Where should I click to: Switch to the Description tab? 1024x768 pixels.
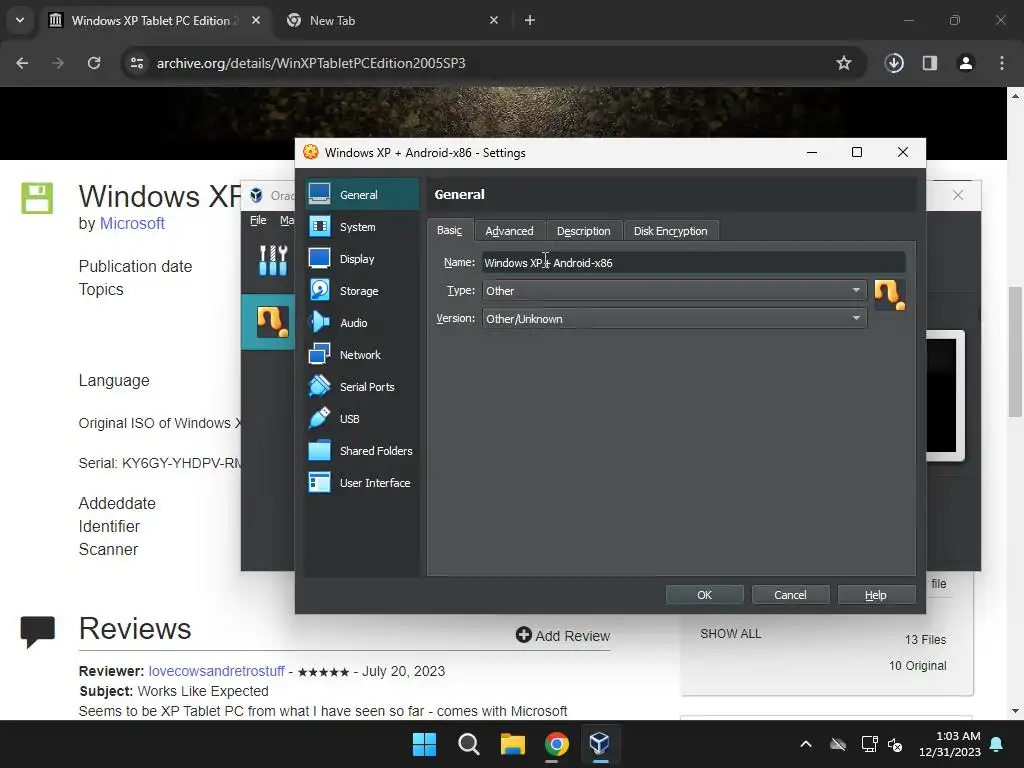point(584,231)
